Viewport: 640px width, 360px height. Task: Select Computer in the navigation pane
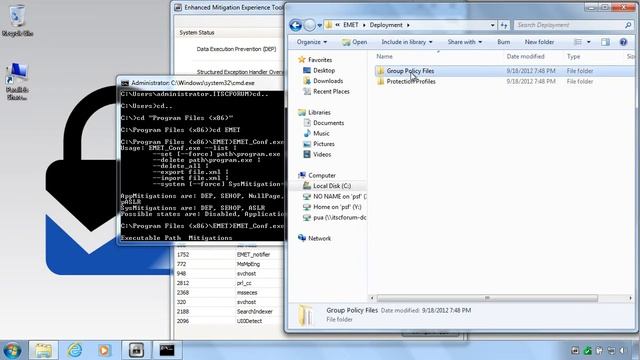tap(322, 176)
